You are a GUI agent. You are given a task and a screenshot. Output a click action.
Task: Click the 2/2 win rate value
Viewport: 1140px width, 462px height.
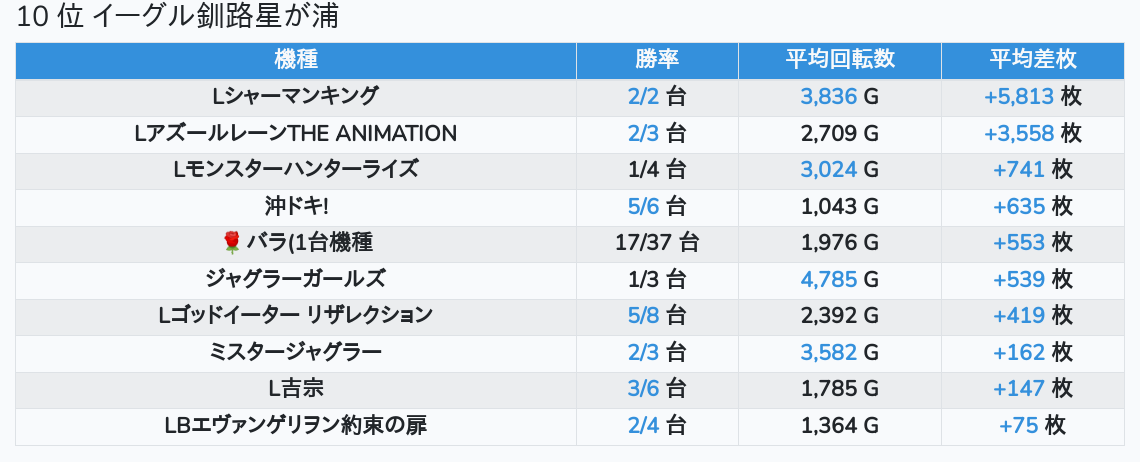pyautogui.click(x=644, y=97)
